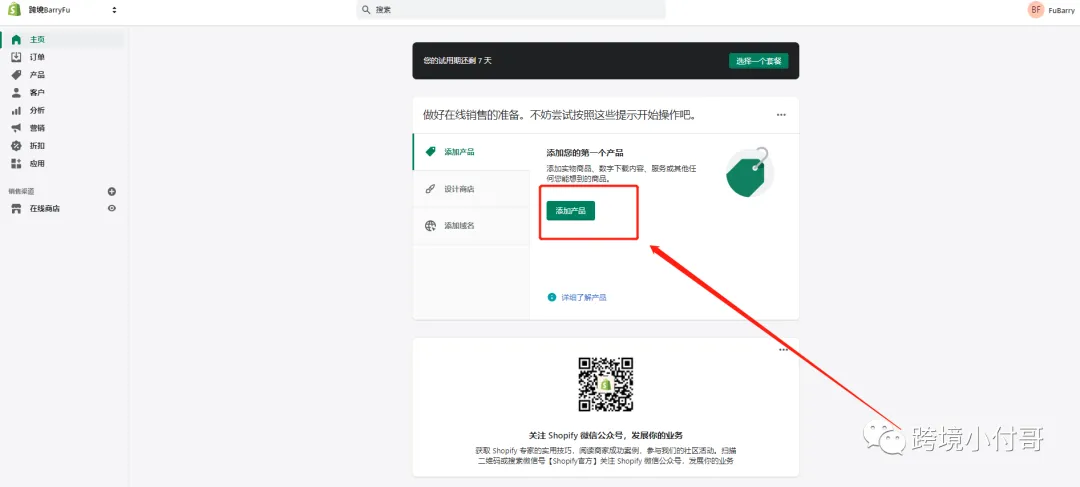Click the brush icon in 设计商店 tab
This screenshot has height=487, width=1080.
pos(430,189)
